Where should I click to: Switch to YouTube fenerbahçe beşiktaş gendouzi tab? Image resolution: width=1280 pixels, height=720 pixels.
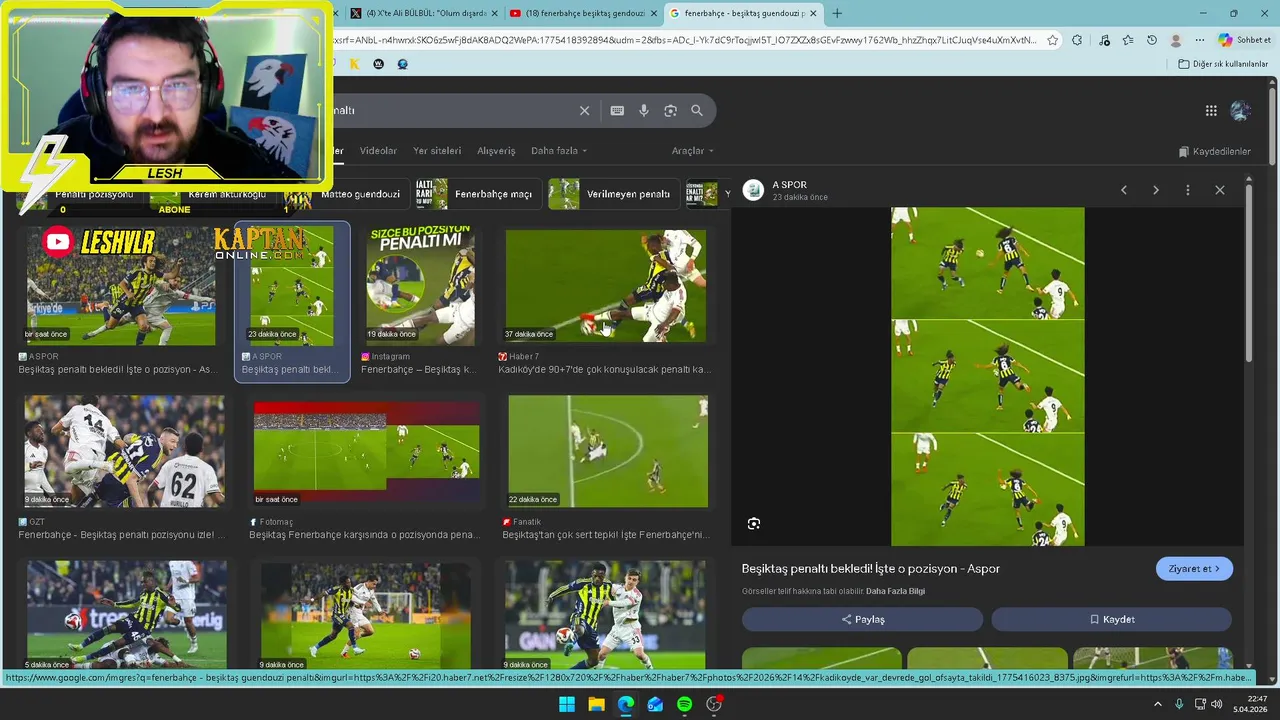click(581, 13)
